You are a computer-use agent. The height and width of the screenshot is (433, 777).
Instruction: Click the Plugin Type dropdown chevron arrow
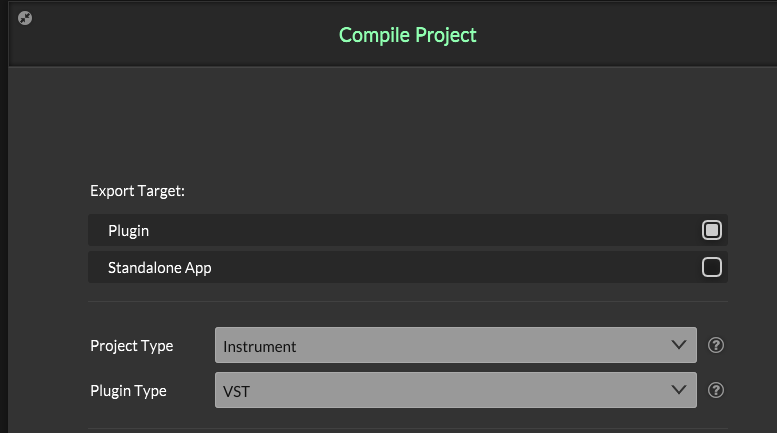[678, 390]
